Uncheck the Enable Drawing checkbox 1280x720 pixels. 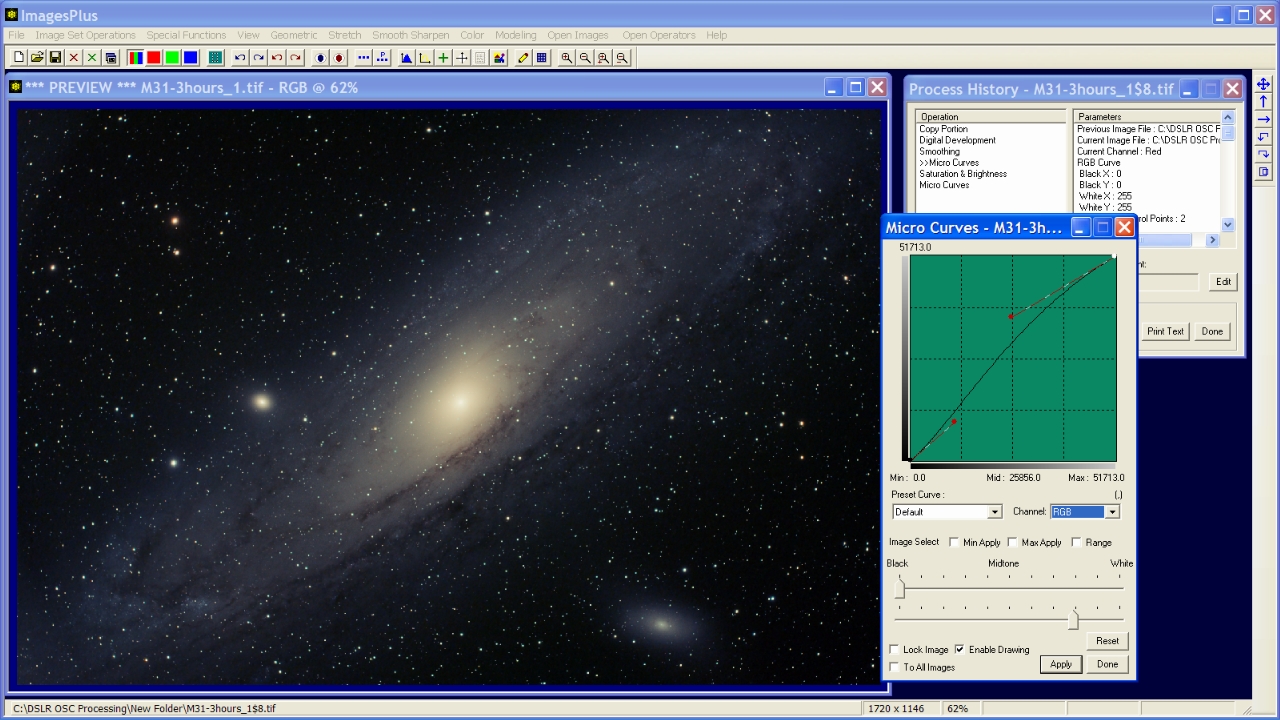point(960,649)
